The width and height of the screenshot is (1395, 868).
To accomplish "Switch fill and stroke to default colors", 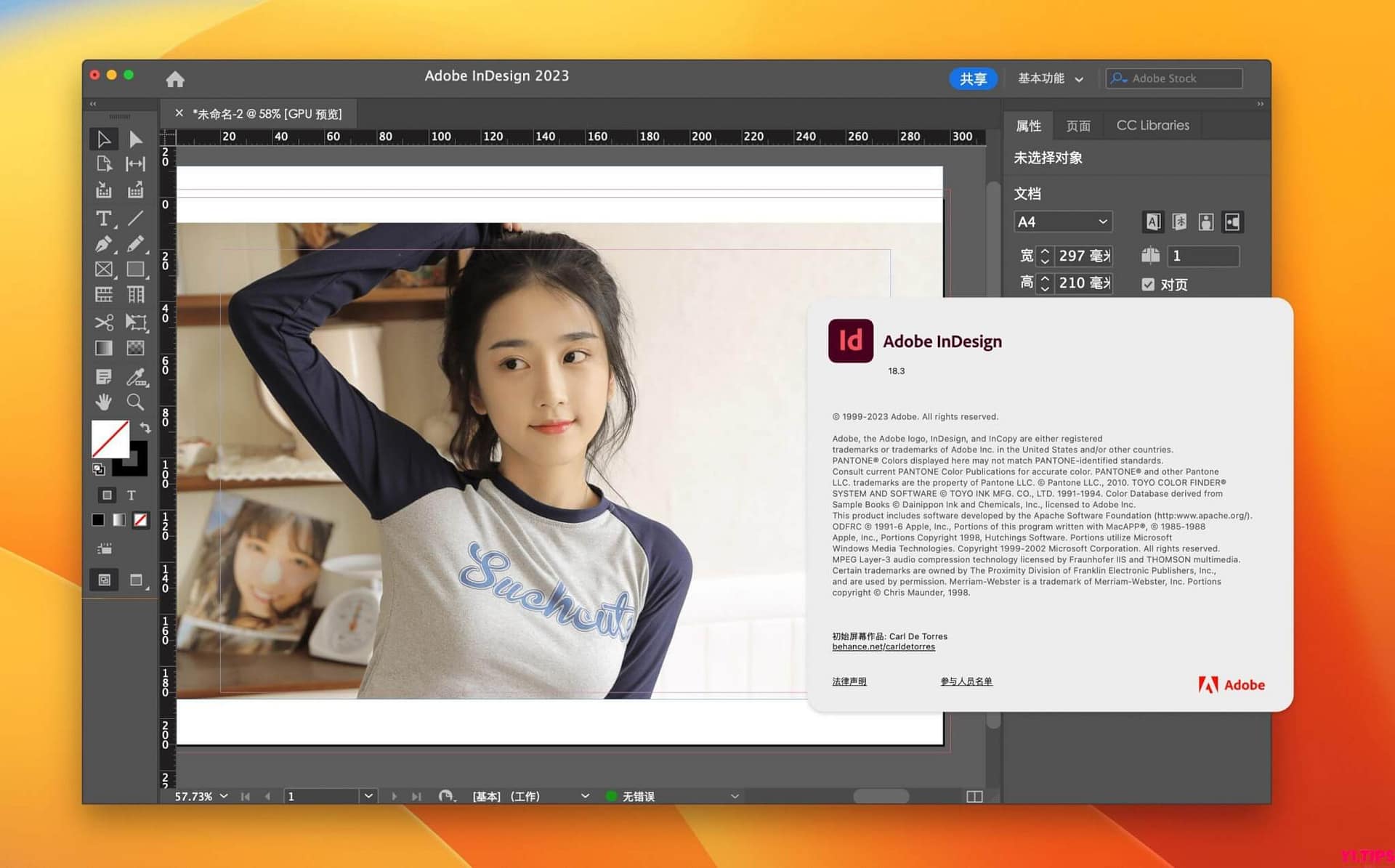I will tap(99, 469).
